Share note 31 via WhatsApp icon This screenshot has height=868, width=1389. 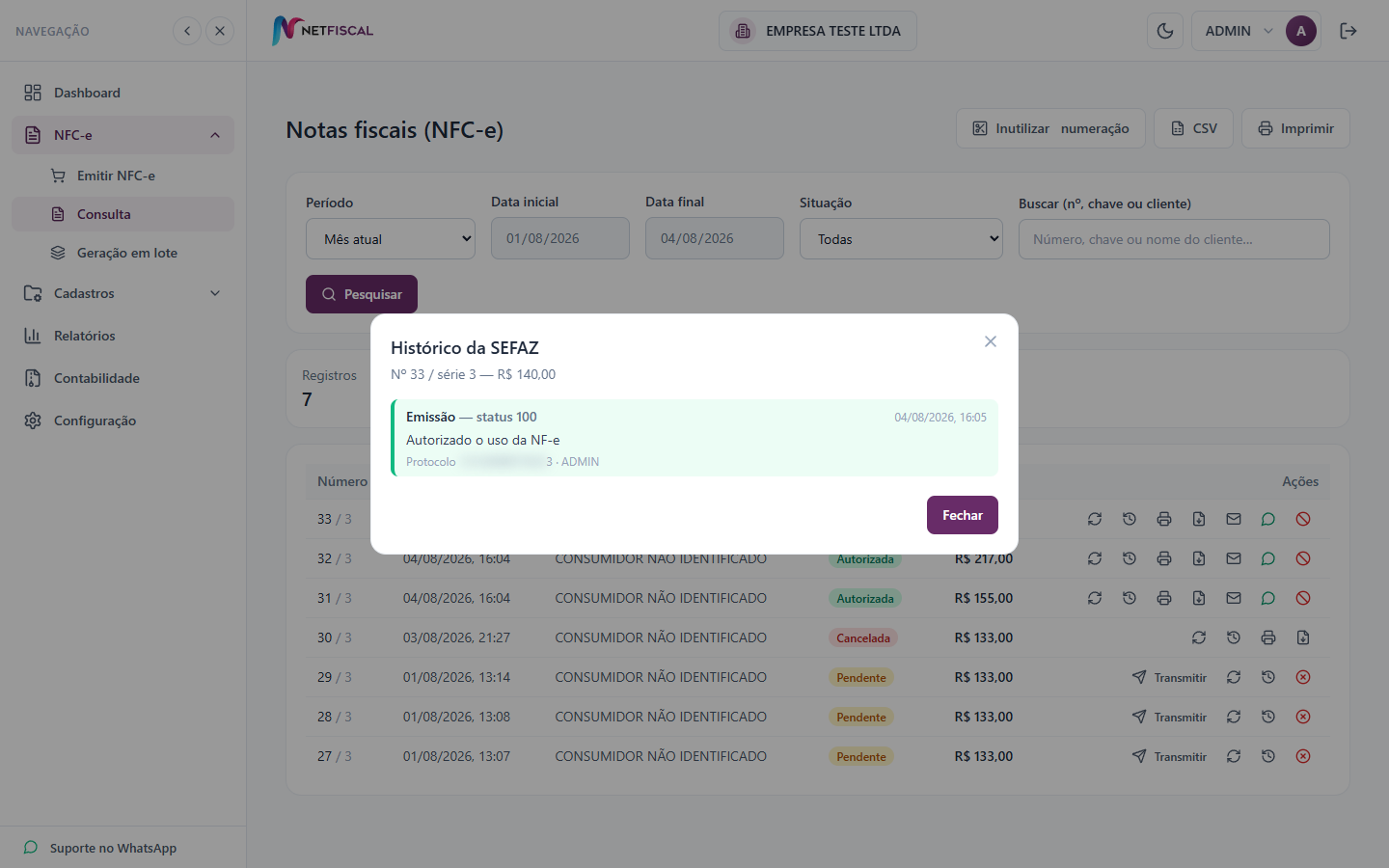(1268, 598)
